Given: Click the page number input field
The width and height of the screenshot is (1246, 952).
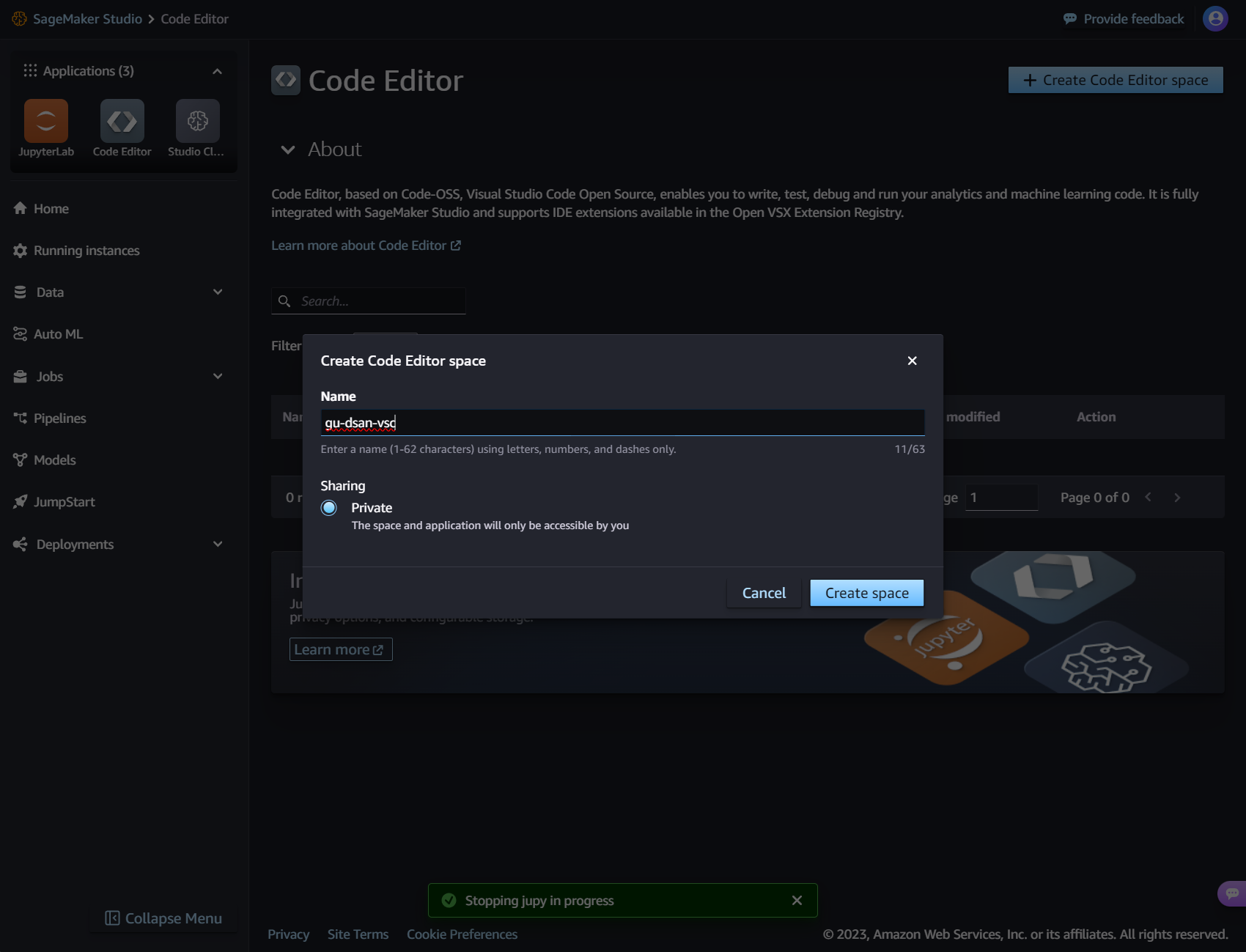Looking at the screenshot, I should click(1001, 498).
